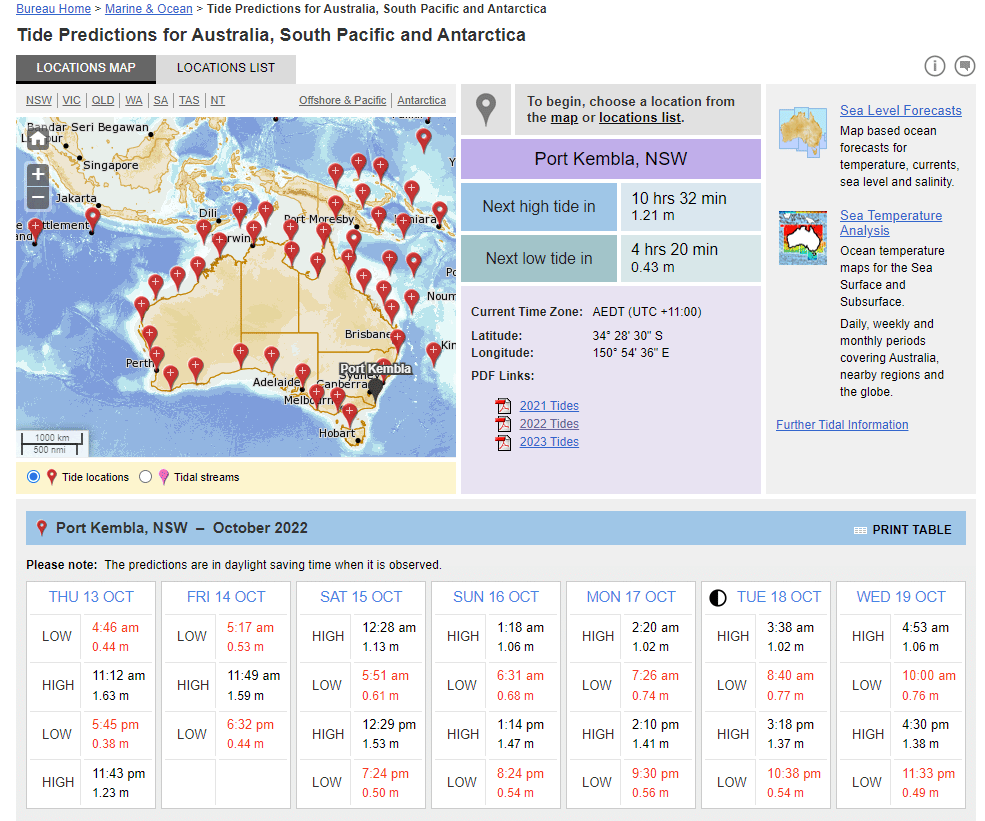Filter map to NSW
This screenshot has height=821, width=985.
39,101
